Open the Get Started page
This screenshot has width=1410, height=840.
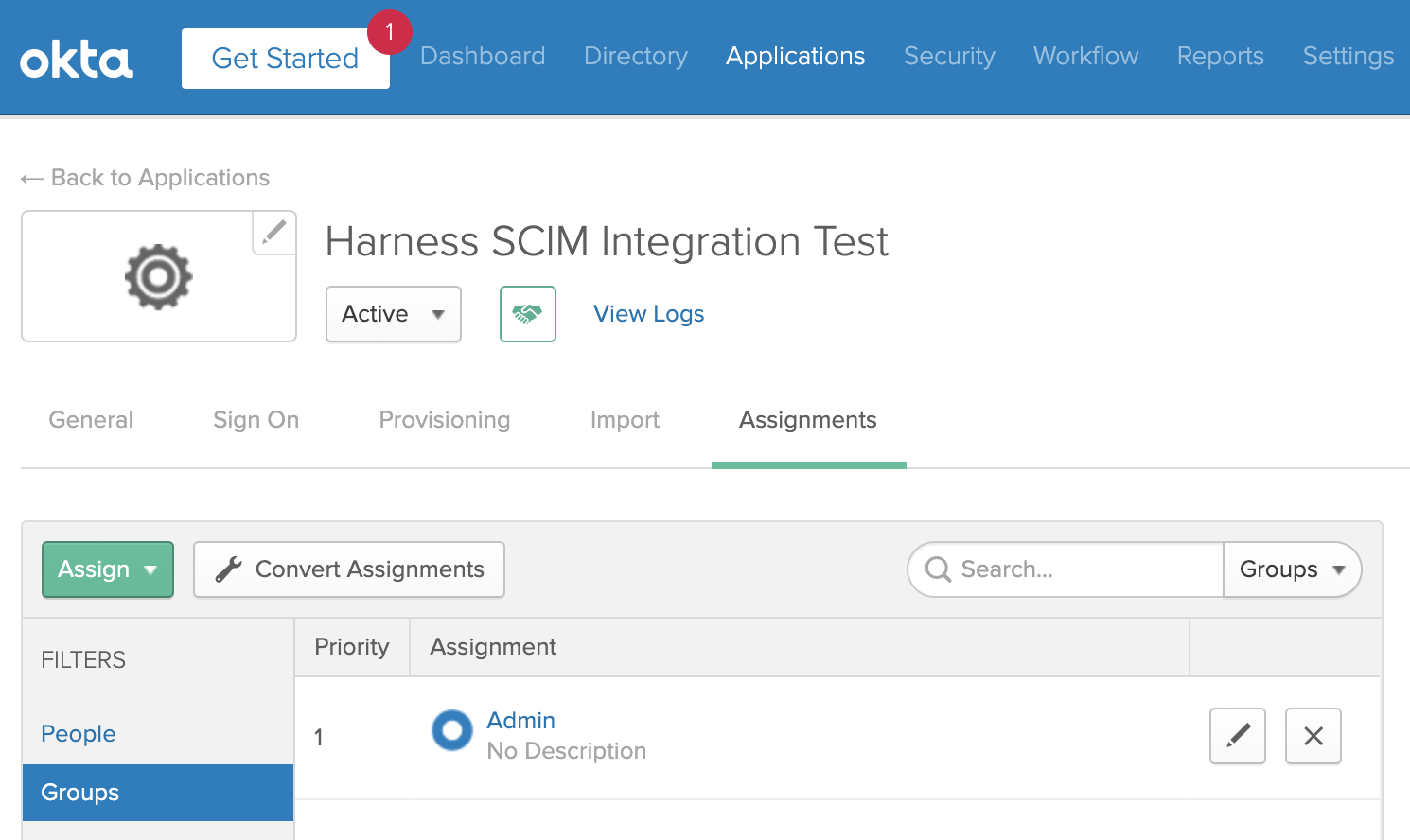coord(285,59)
